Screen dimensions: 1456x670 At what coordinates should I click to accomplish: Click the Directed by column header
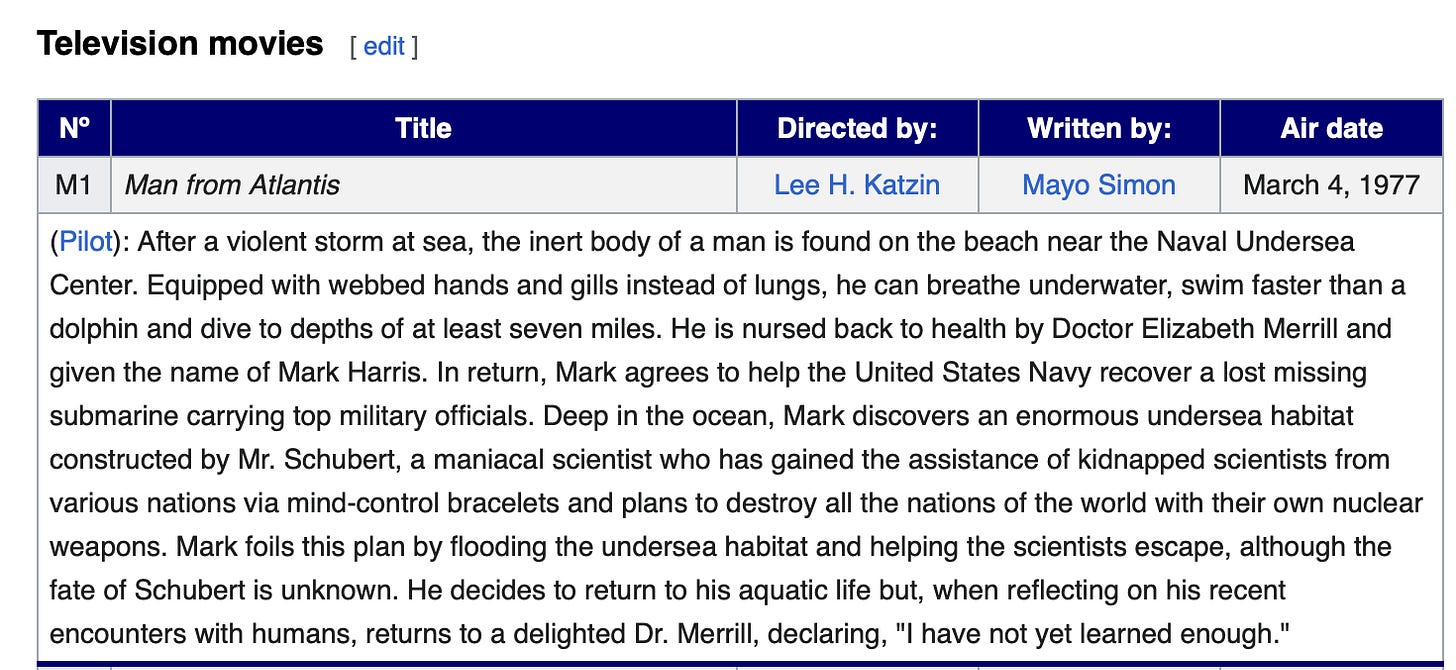click(856, 128)
